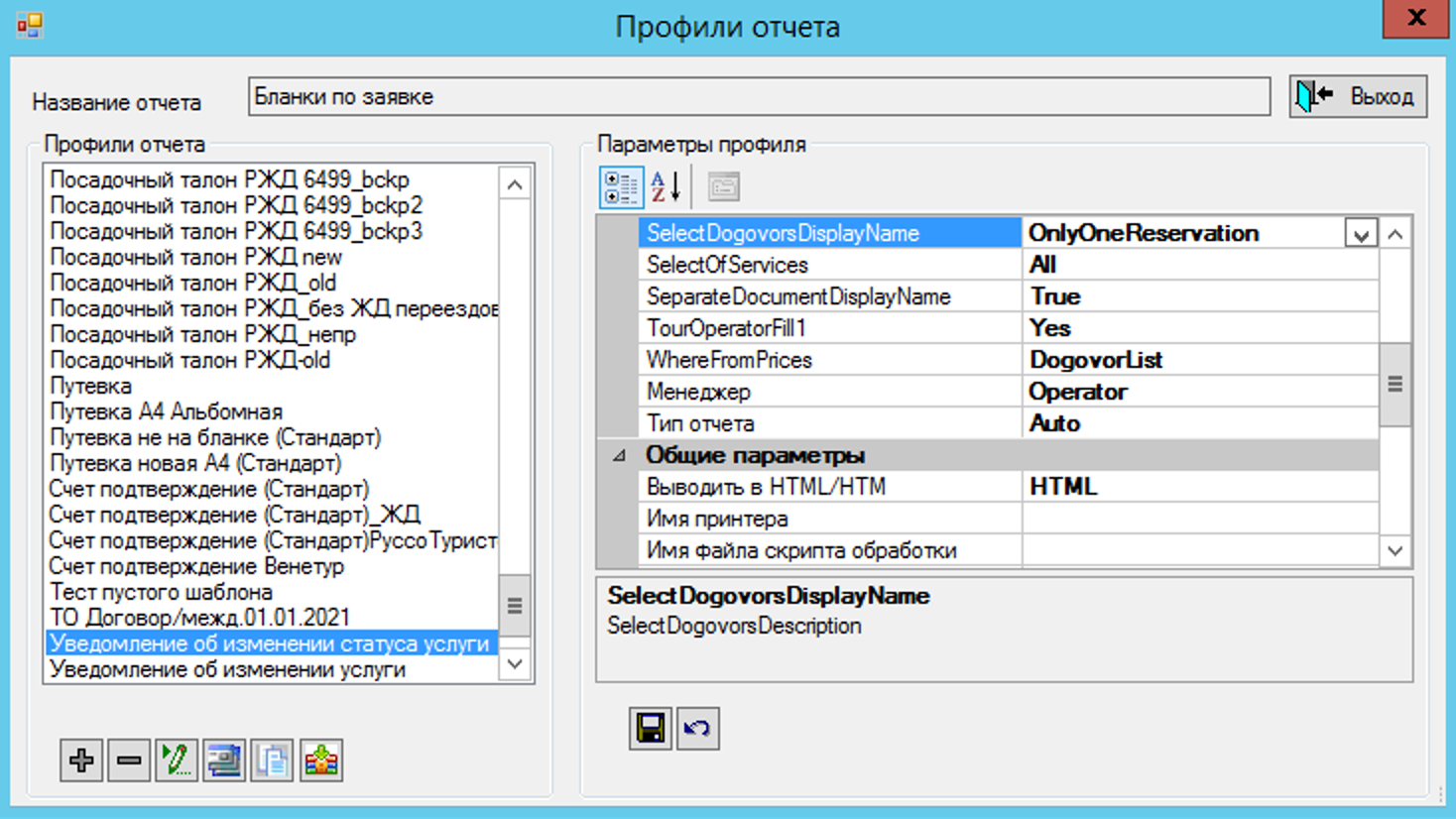Open the SelectDogovorsDisplayName value dropdown
The width and height of the screenshot is (1456, 819).
(x=1361, y=234)
